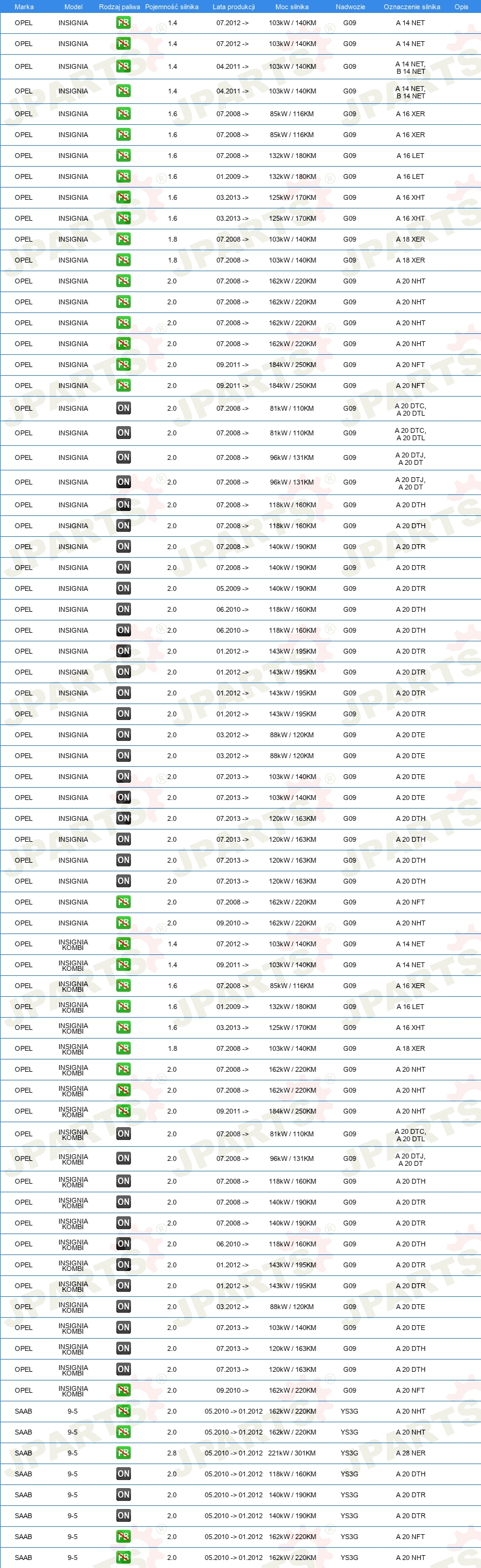
Task: Click the Nadwozie column header
Action: click(x=351, y=7)
